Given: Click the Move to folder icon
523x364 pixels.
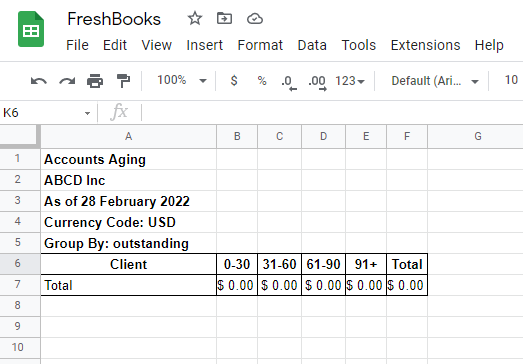Looking at the screenshot, I should (x=224, y=18).
